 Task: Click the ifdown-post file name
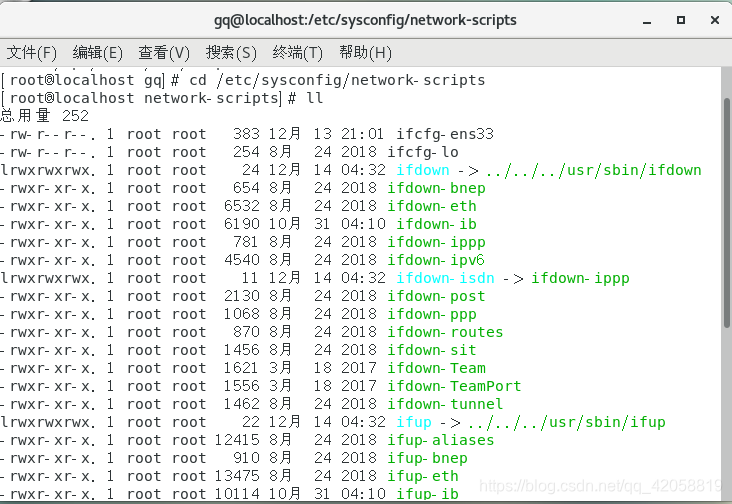pyautogui.click(x=436, y=296)
